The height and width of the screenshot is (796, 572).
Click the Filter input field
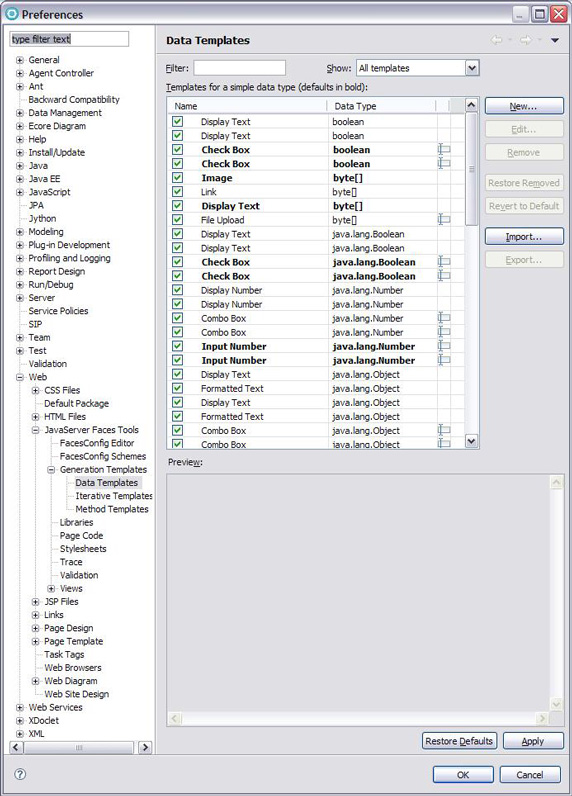point(240,68)
